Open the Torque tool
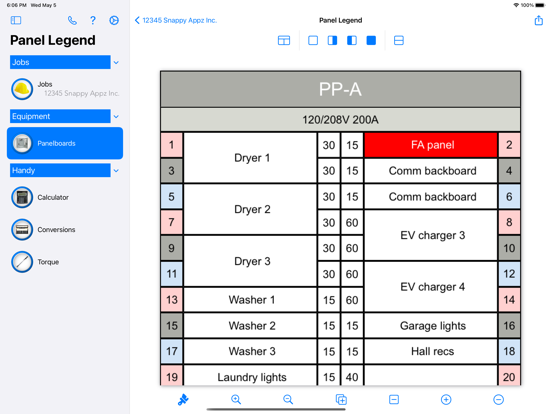The width and height of the screenshot is (552, 414). tap(65, 262)
